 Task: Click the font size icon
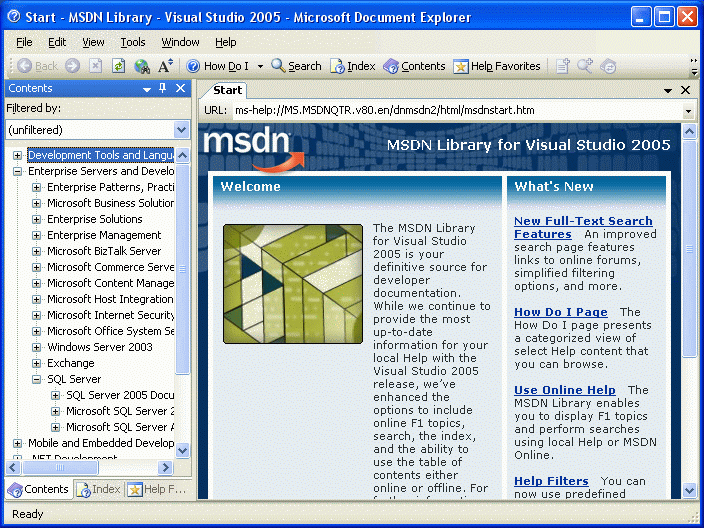point(165,66)
